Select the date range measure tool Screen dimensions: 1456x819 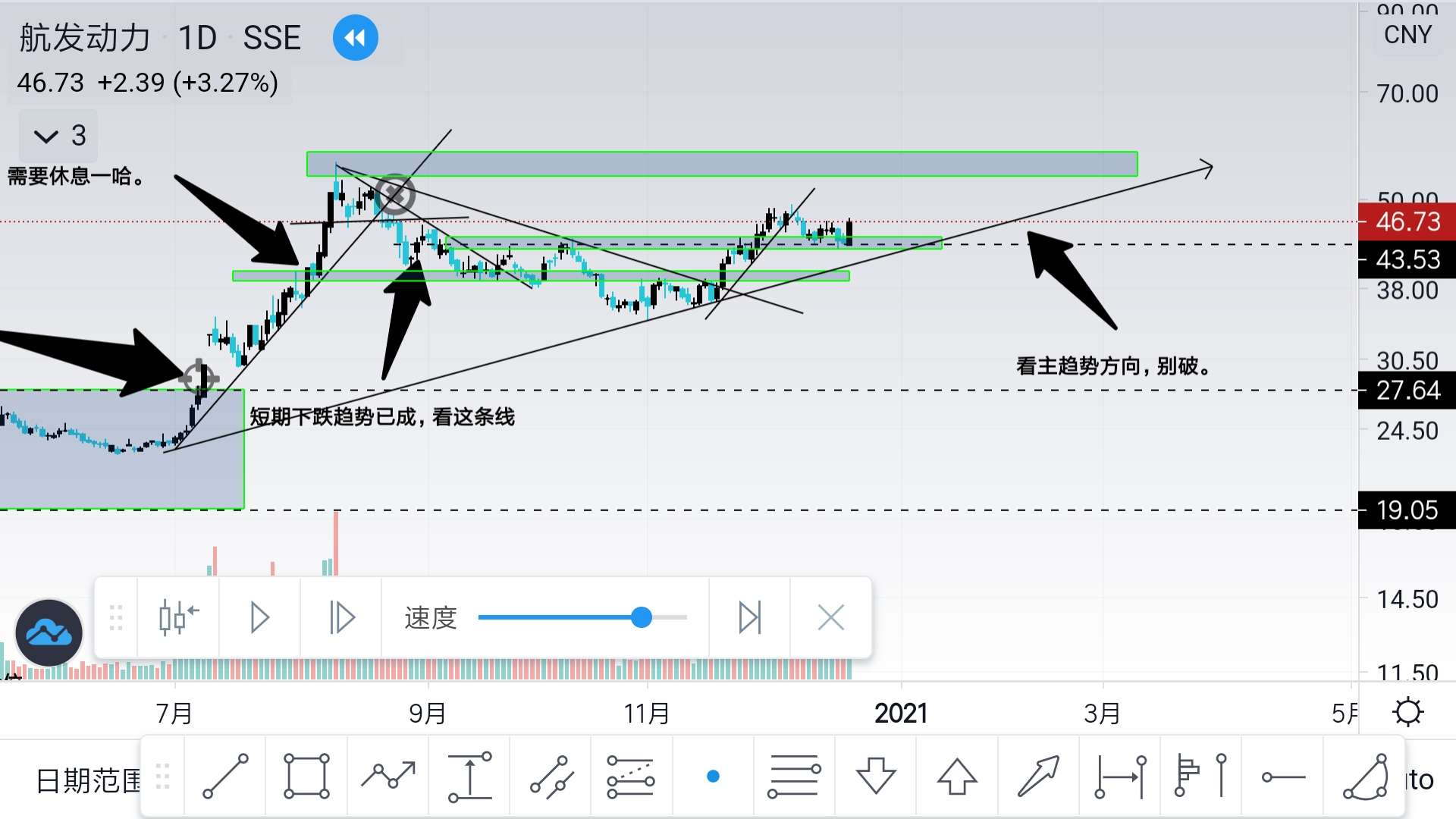(x=1120, y=776)
